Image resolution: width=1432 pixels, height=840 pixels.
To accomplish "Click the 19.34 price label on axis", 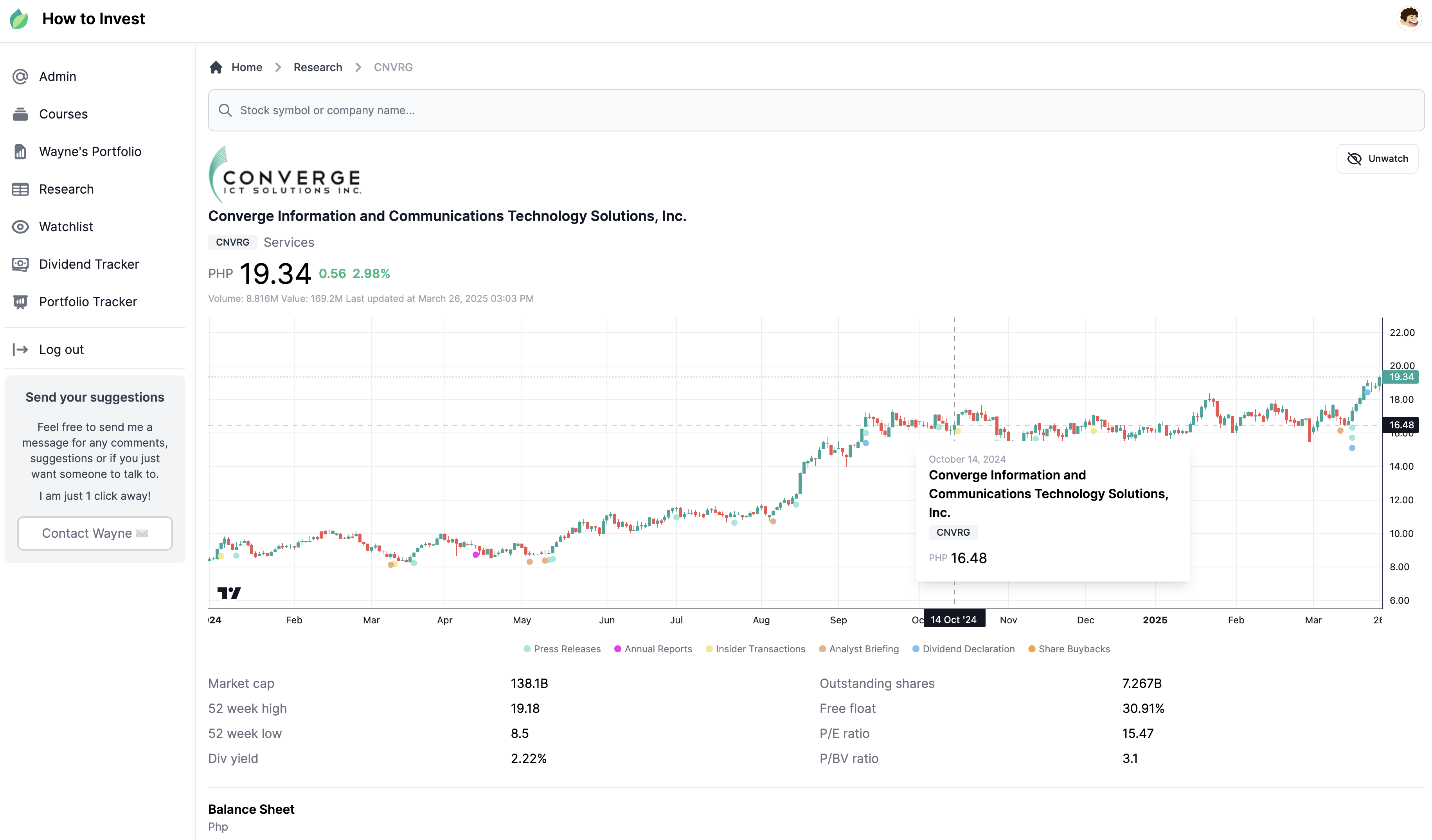I will (1401, 377).
